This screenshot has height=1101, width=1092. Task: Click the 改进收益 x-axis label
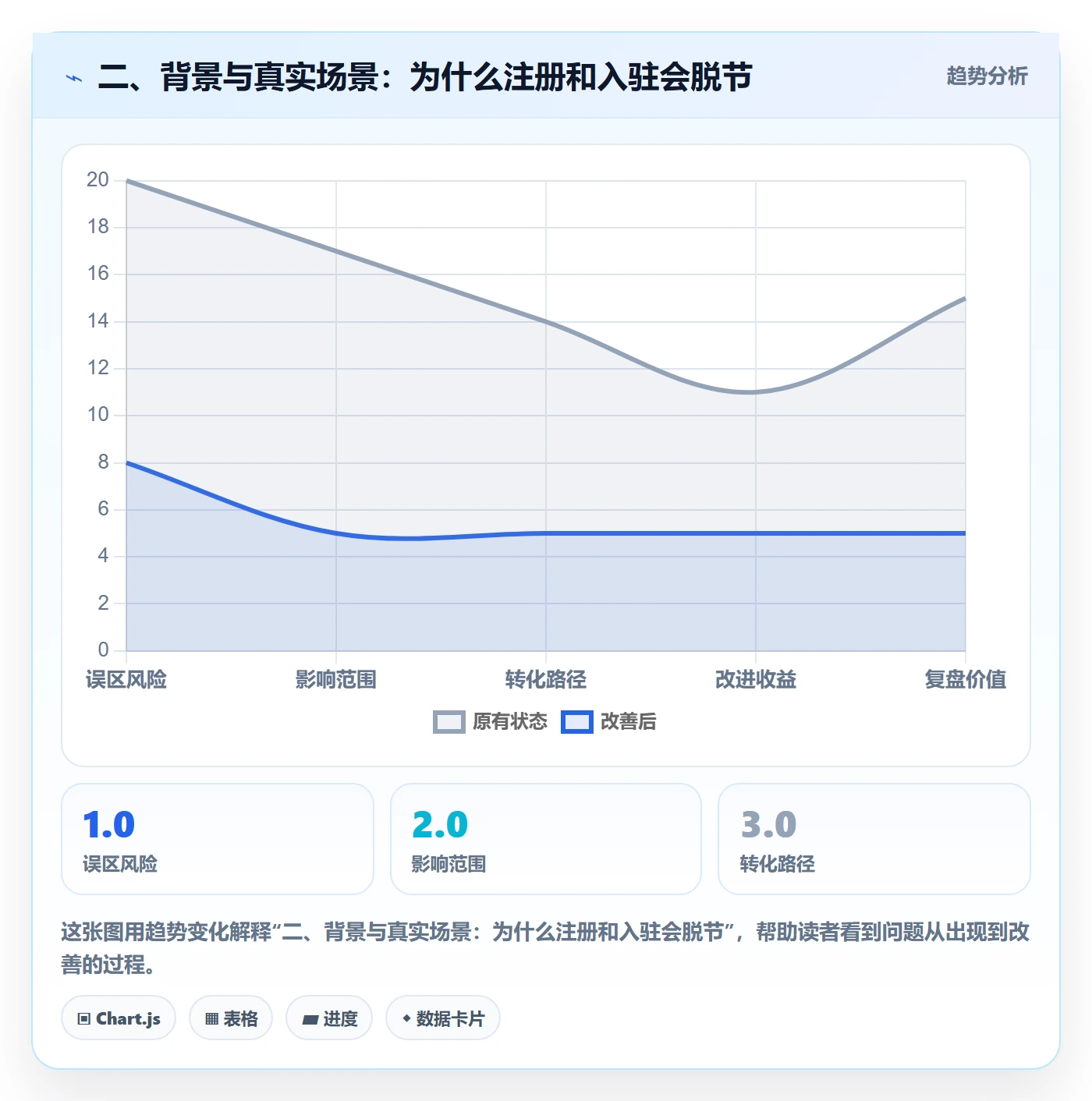[x=756, y=680]
